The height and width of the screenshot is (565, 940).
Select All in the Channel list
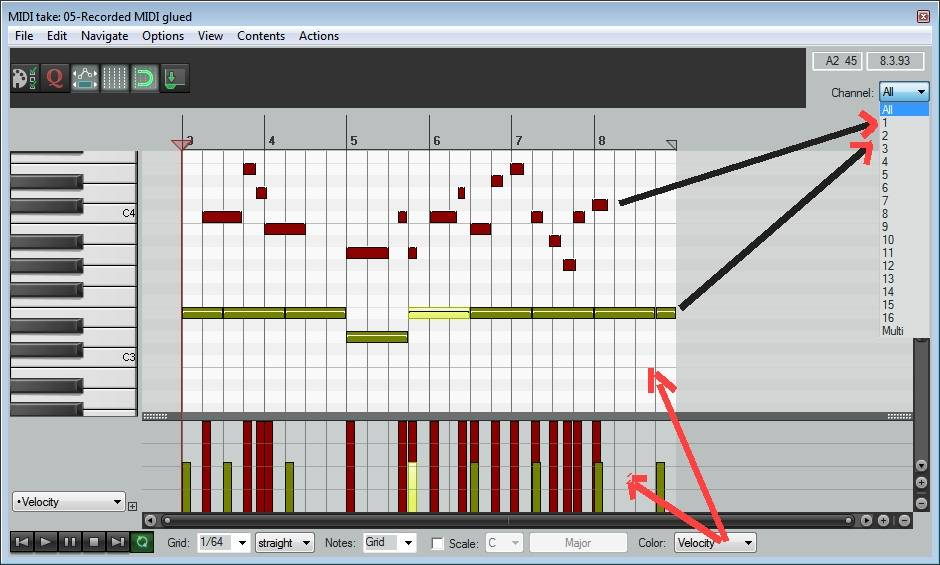(x=904, y=109)
